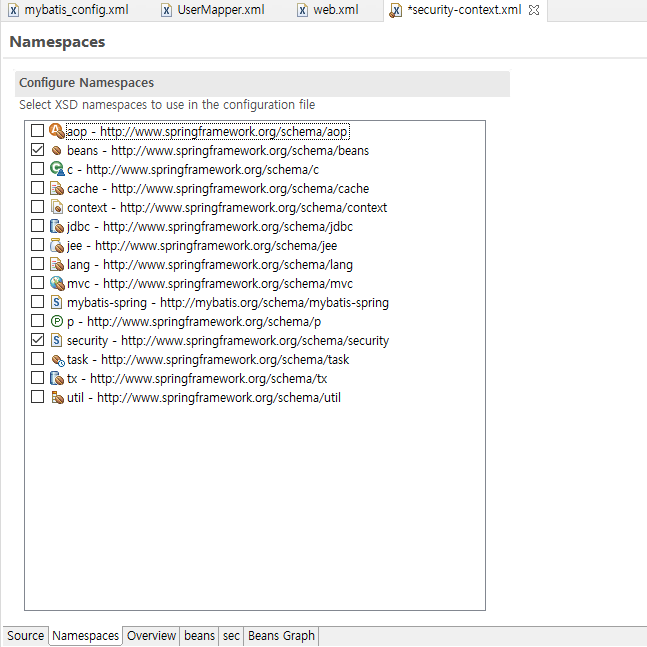Enable the lang namespace checkbox

coord(37,264)
